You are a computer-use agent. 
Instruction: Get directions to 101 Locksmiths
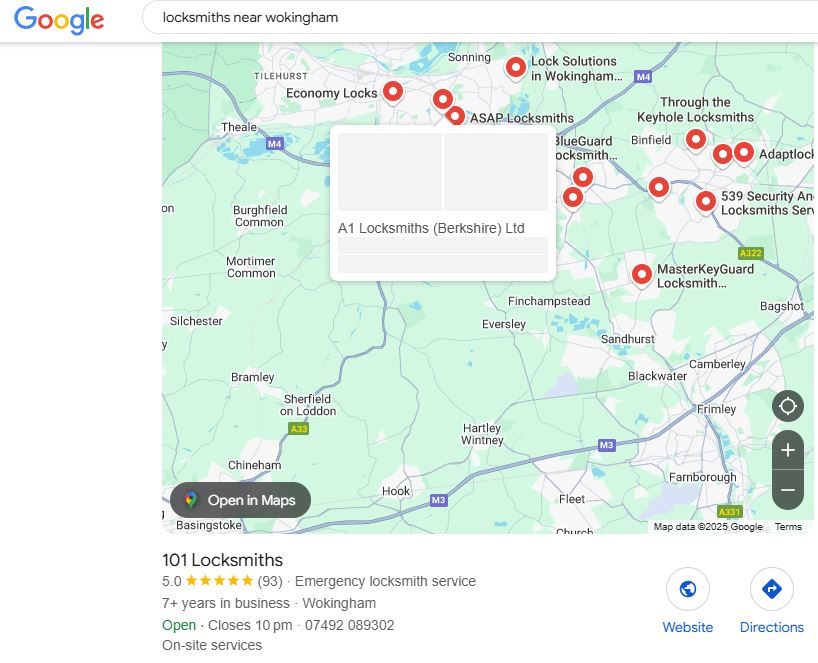click(x=772, y=601)
